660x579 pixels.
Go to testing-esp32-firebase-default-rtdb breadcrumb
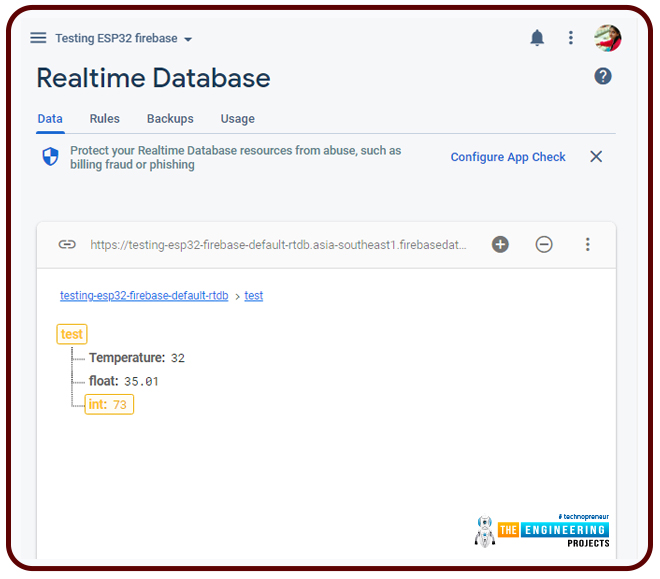coord(144,296)
